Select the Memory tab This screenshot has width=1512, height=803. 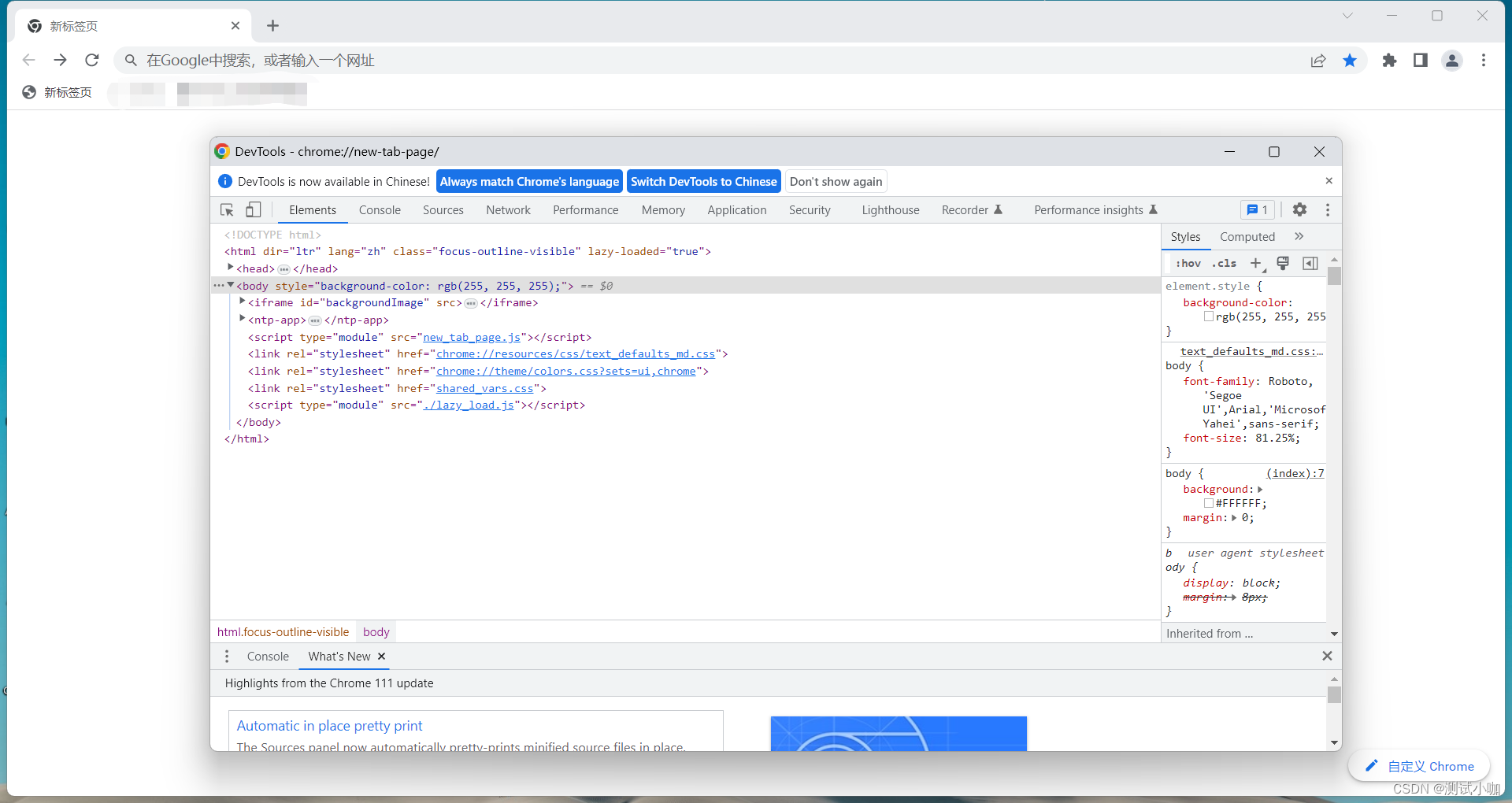point(663,210)
